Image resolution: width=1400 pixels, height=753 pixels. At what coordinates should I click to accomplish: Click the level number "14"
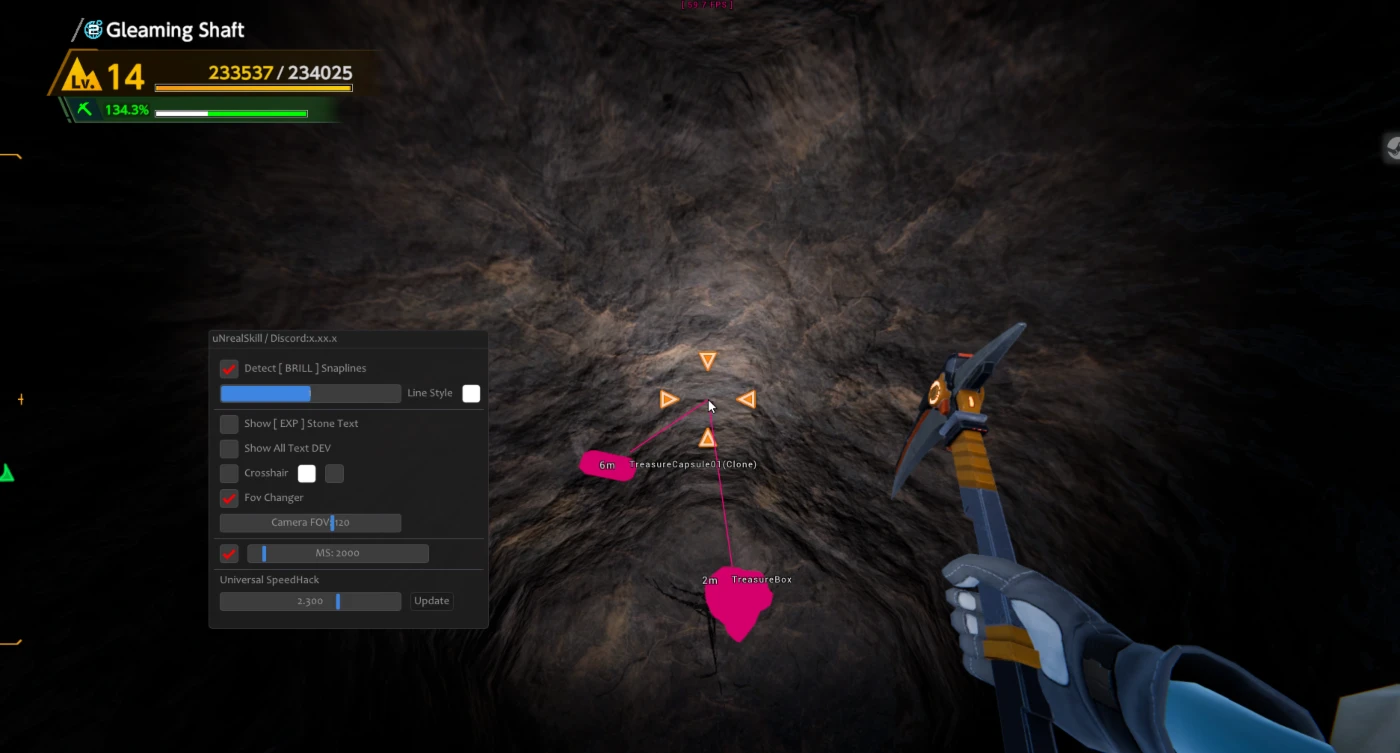pos(126,76)
